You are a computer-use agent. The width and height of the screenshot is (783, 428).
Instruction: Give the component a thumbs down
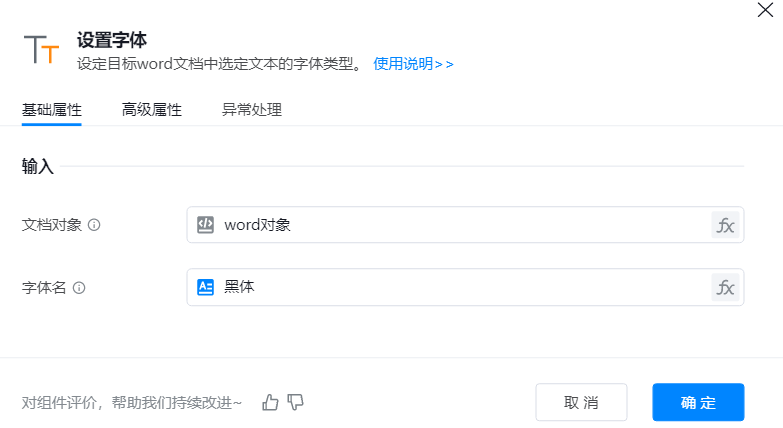295,402
